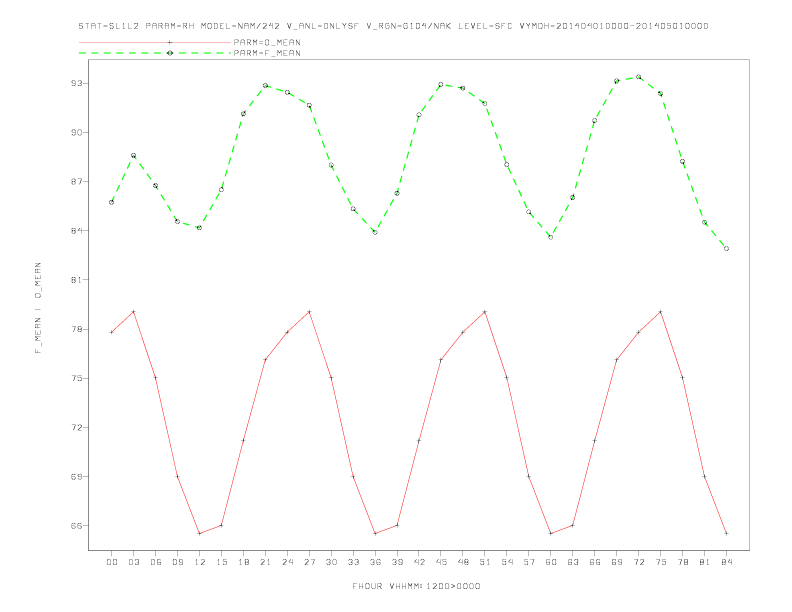Viewport: 792px width, 612px height.
Task: Click the red O_MEAN data point at hour 27
Action: 309,312
